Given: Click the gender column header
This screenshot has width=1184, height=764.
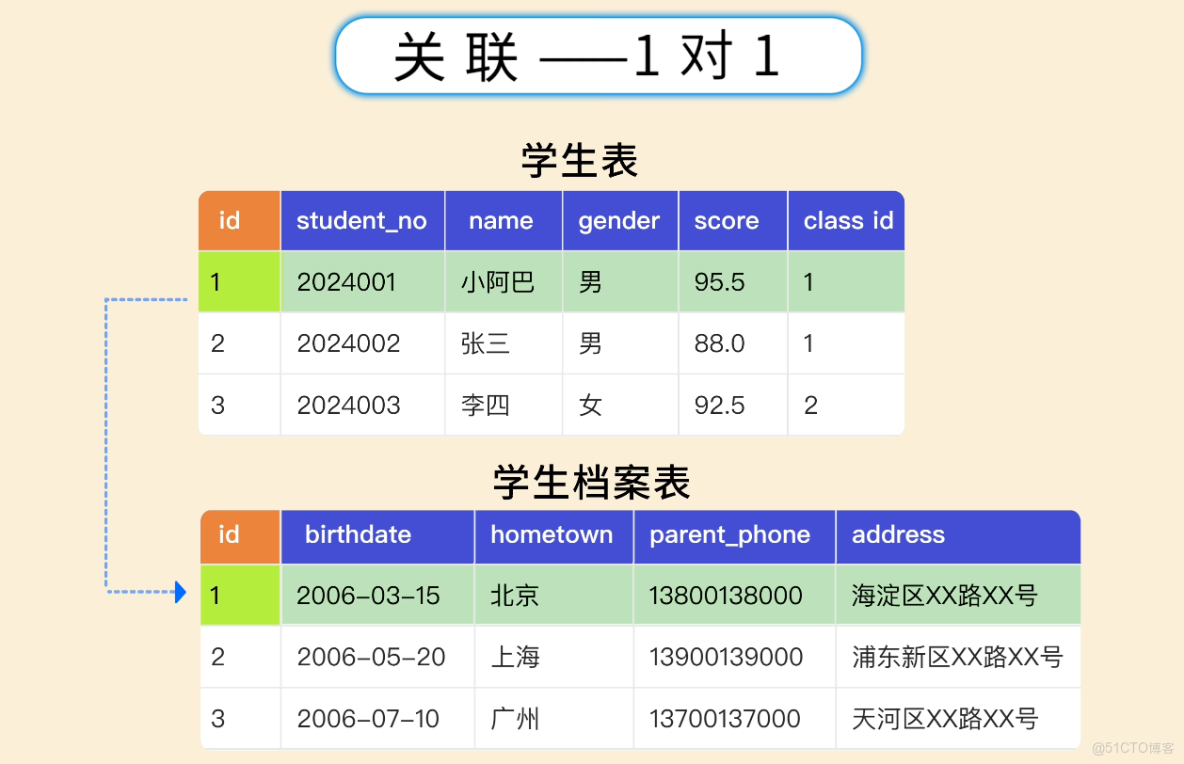Looking at the screenshot, I should tap(619, 220).
